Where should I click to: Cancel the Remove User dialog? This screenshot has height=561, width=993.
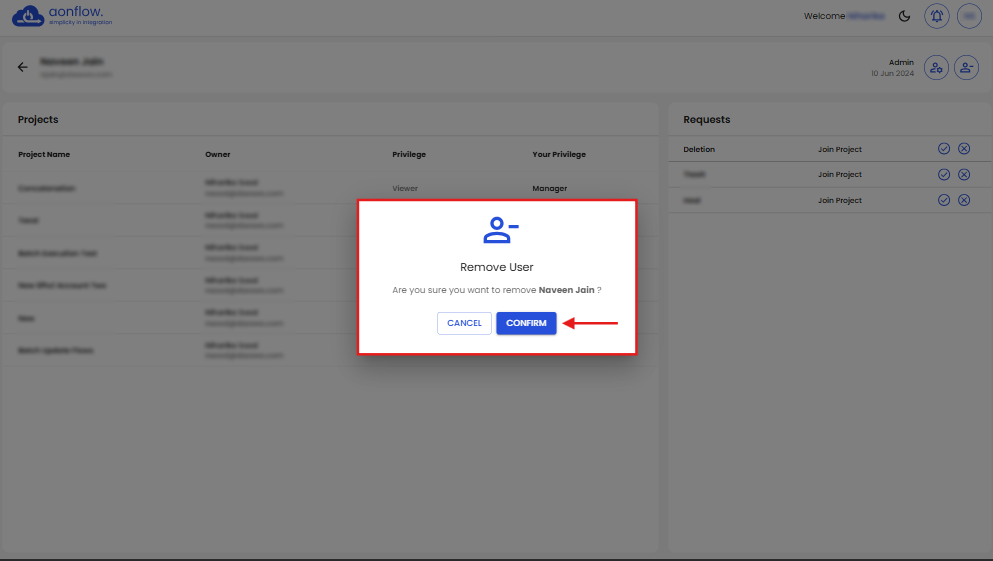tap(464, 323)
